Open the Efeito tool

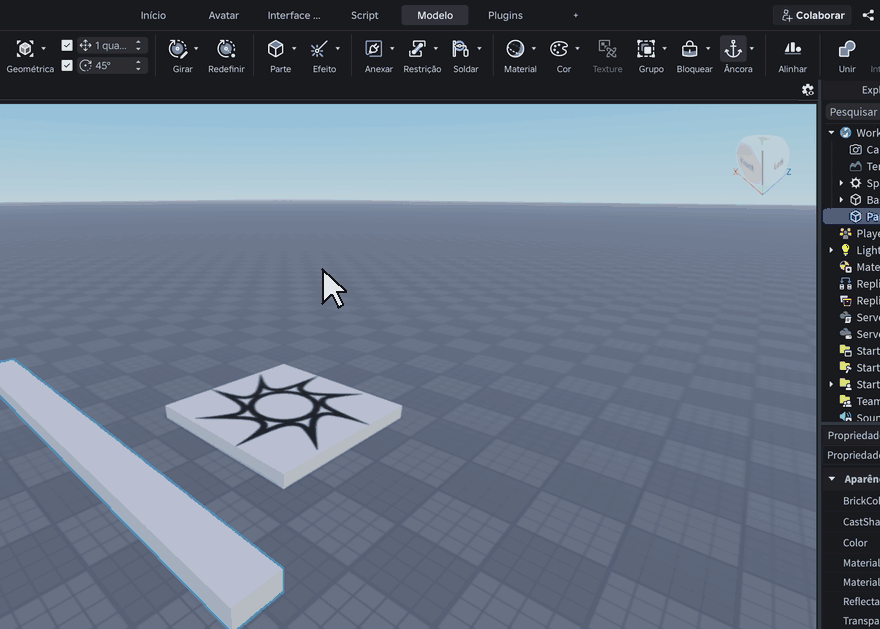318,49
